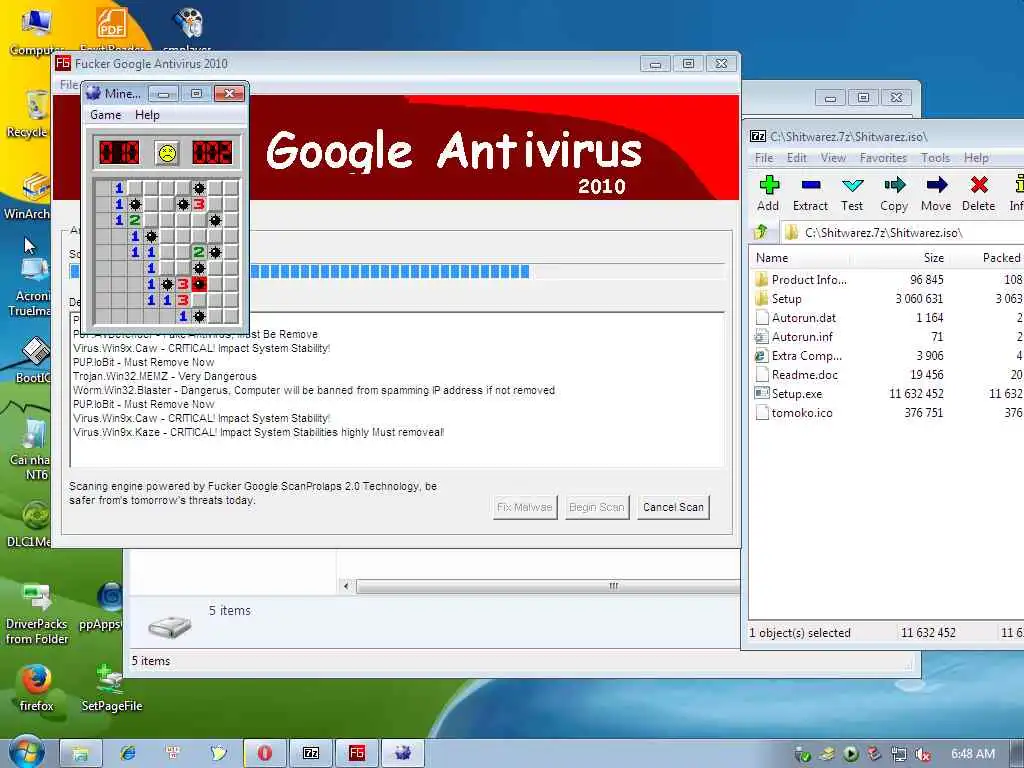Click the Worm.Win32.Blaster detection line
Screen dimensions: 1024x768
pyautogui.click(x=313, y=390)
